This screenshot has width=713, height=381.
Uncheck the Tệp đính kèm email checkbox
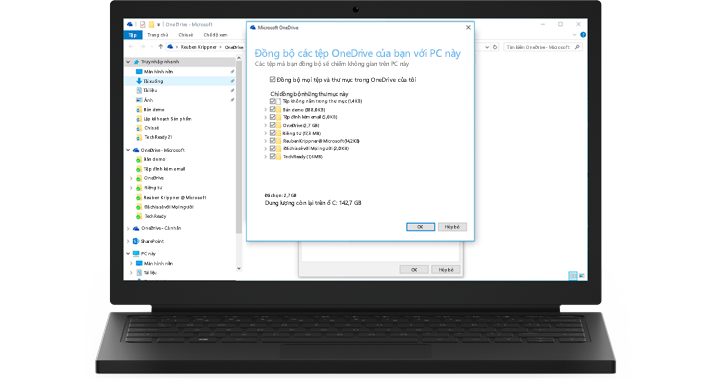click(272, 117)
